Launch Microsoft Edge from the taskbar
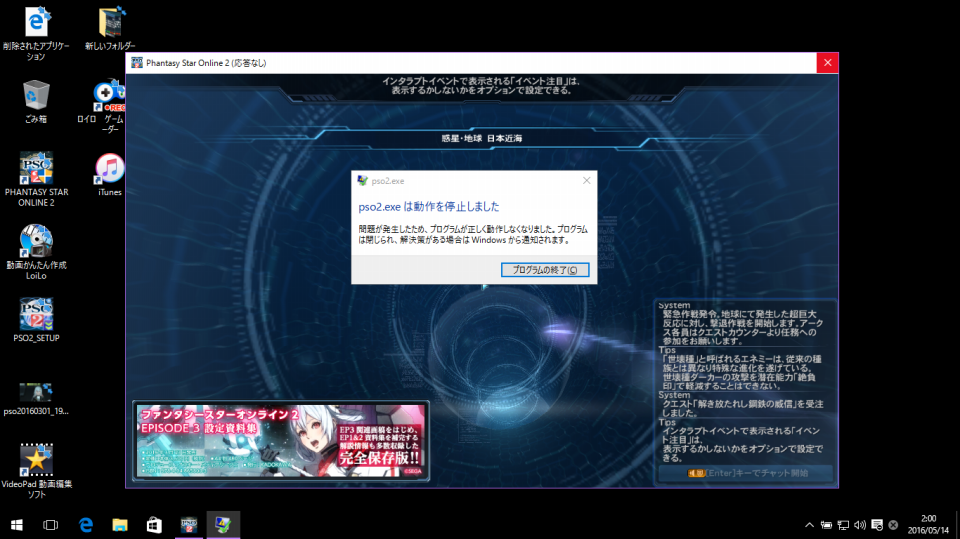The image size is (960, 539). (x=86, y=525)
